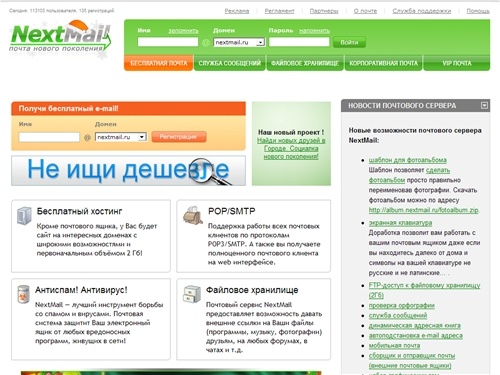Open the Партнеры link

pos(324,11)
